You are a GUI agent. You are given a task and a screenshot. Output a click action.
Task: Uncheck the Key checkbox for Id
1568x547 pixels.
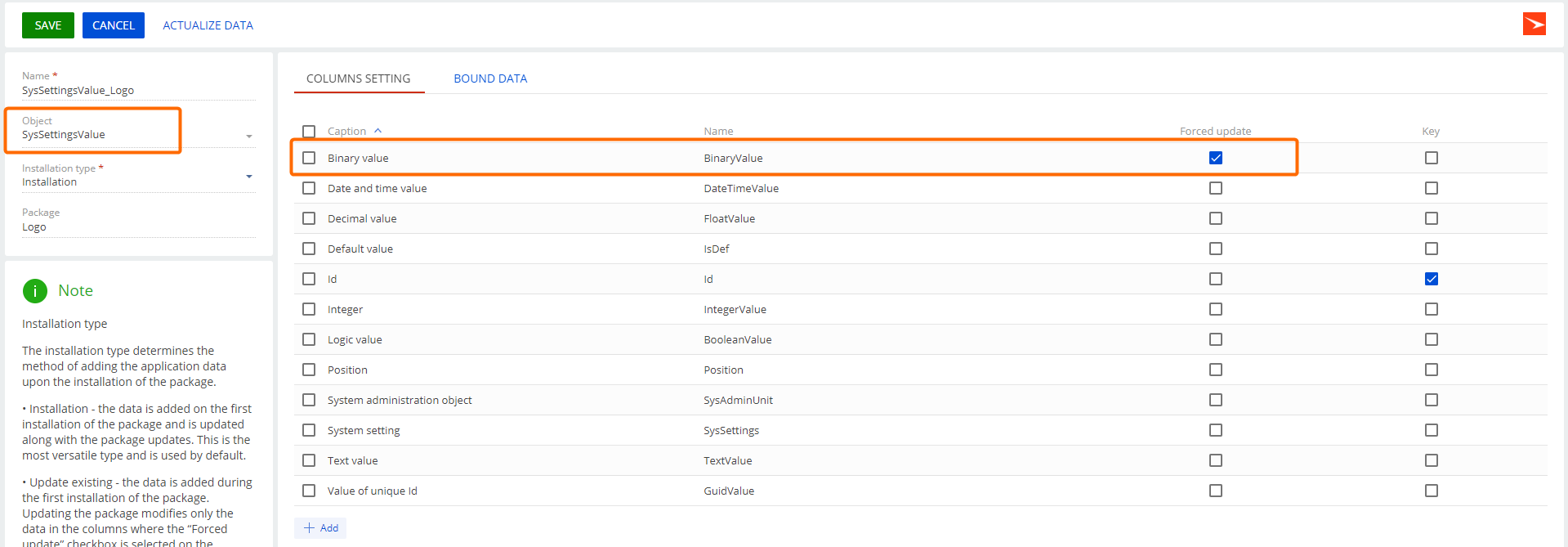pyautogui.click(x=1431, y=279)
